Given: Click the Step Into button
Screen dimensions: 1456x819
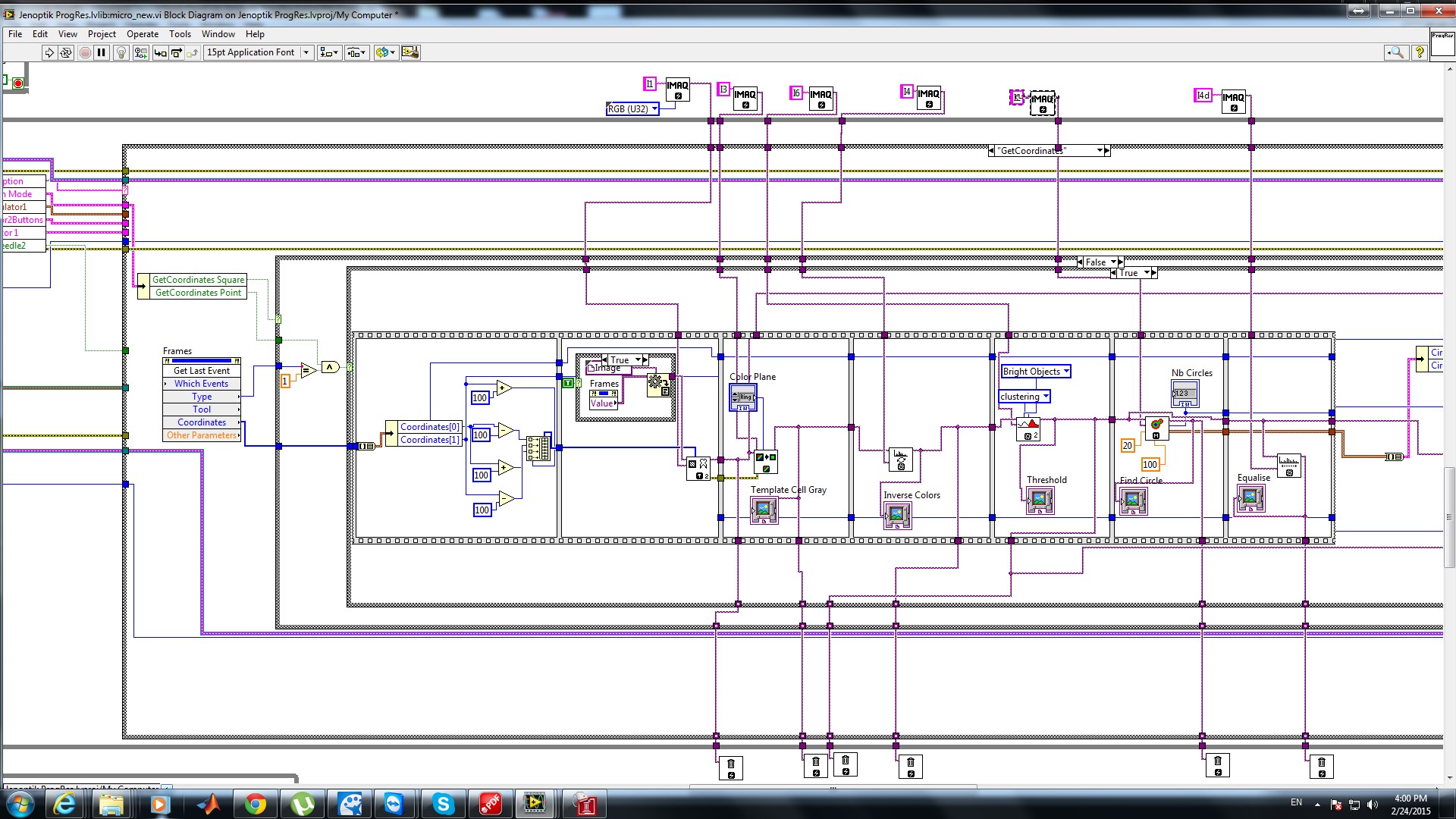Looking at the screenshot, I should coord(160,52).
